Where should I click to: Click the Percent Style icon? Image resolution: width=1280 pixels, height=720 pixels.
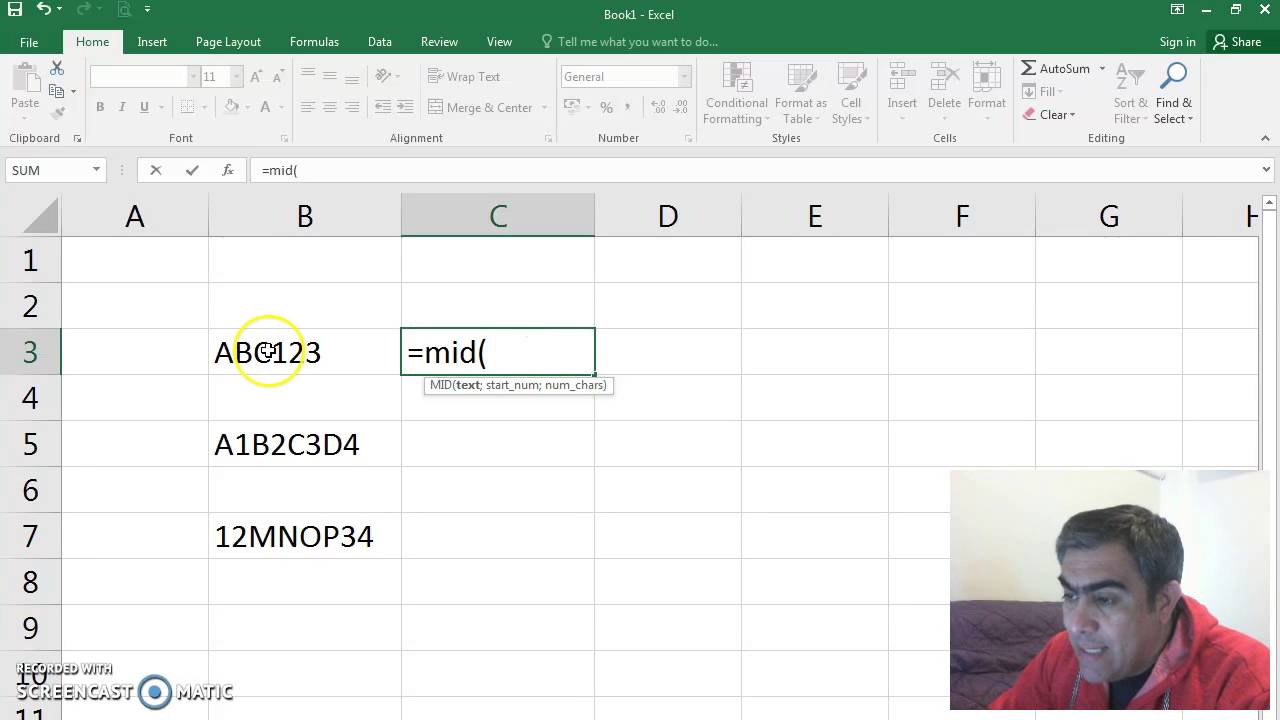coord(606,107)
